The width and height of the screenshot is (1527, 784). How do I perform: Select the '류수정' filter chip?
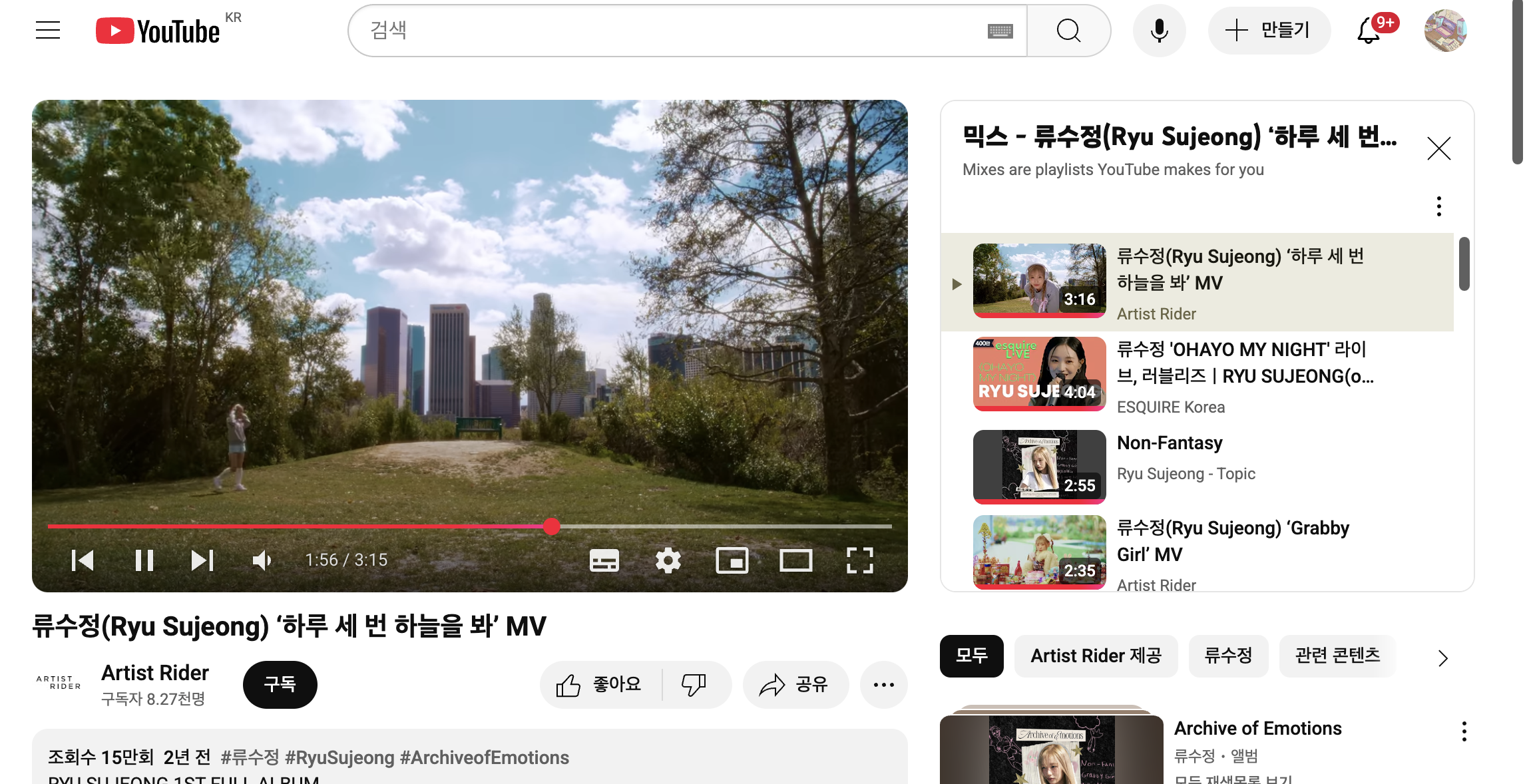pyautogui.click(x=1228, y=656)
